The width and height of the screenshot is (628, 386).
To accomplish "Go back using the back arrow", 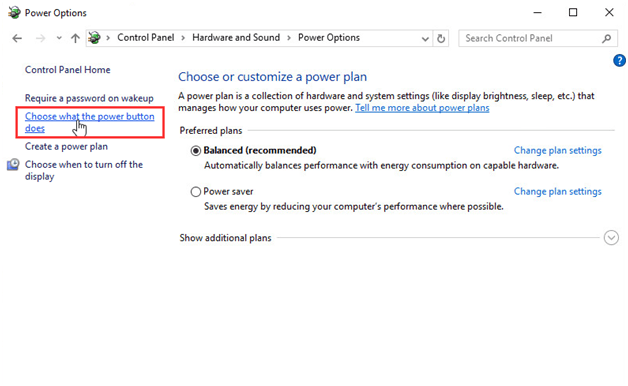I will pyautogui.click(x=17, y=38).
